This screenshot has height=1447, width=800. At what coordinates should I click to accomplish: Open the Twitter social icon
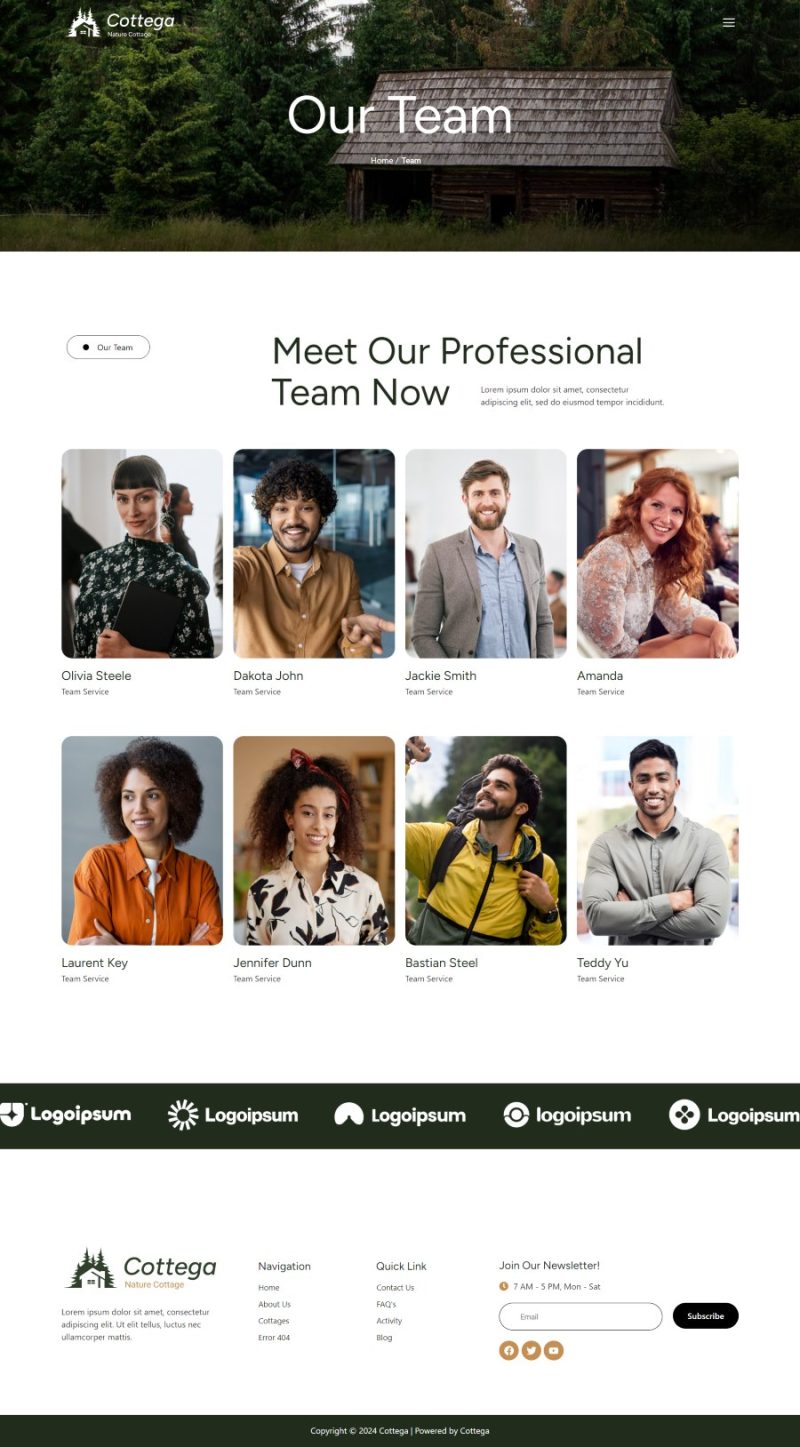click(531, 1351)
